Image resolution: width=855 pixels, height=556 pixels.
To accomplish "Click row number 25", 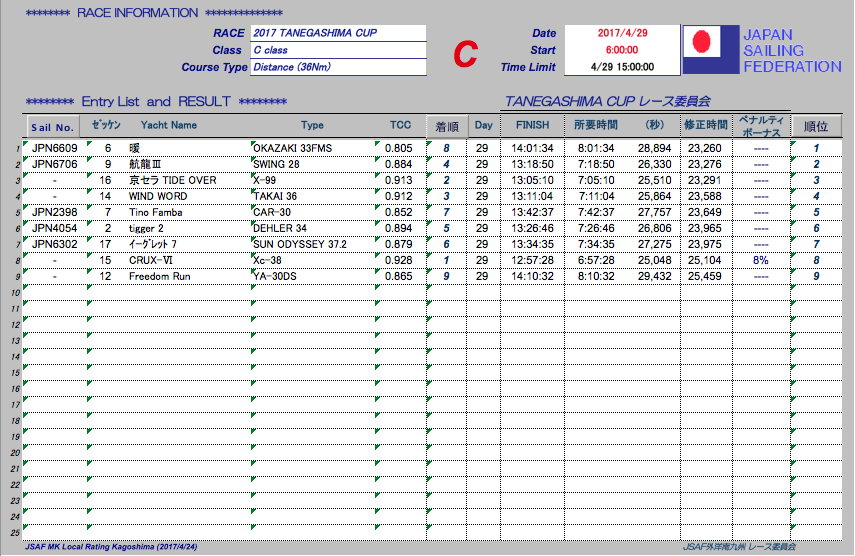I will click(15, 533).
